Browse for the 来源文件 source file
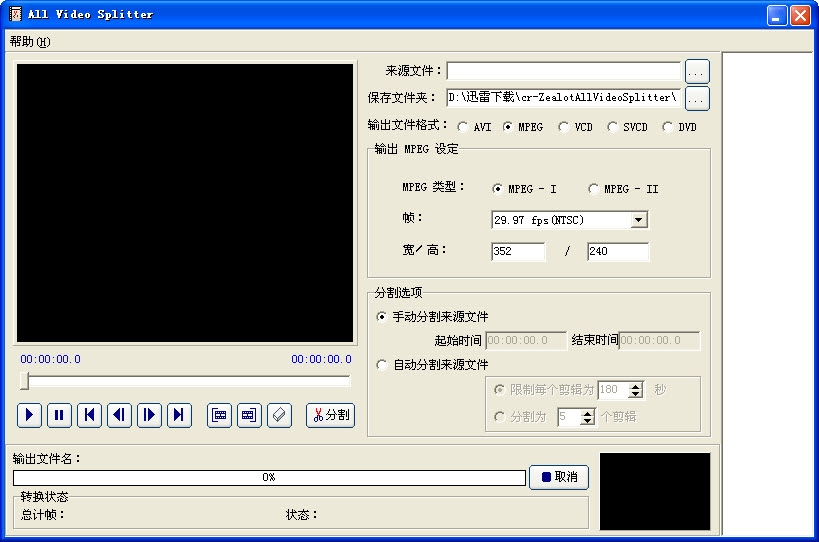This screenshot has width=819, height=542. (697, 71)
